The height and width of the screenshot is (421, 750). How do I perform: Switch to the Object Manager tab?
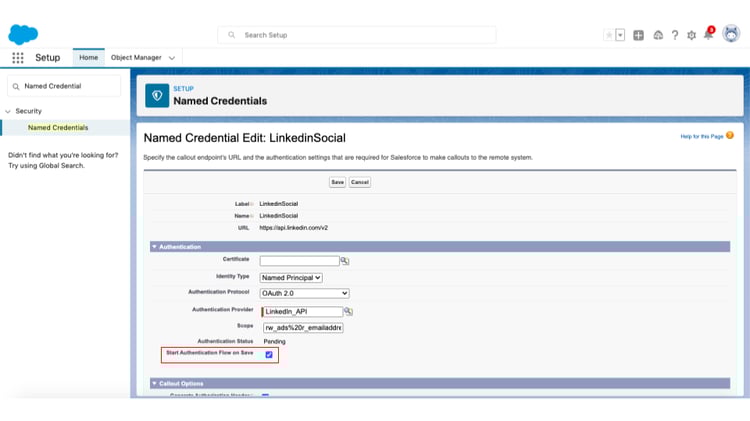pyautogui.click(x=136, y=57)
